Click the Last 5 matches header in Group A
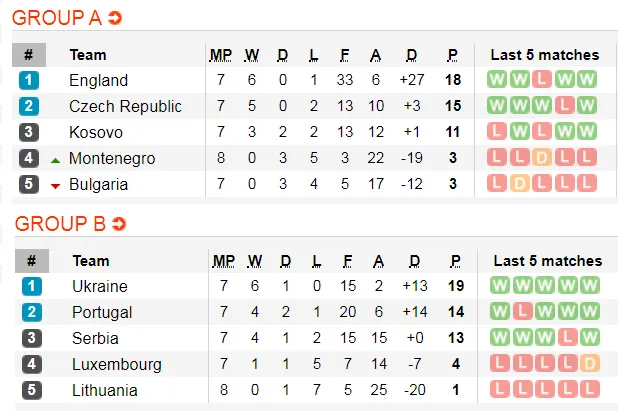The image size is (618, 411). [544, 55]
